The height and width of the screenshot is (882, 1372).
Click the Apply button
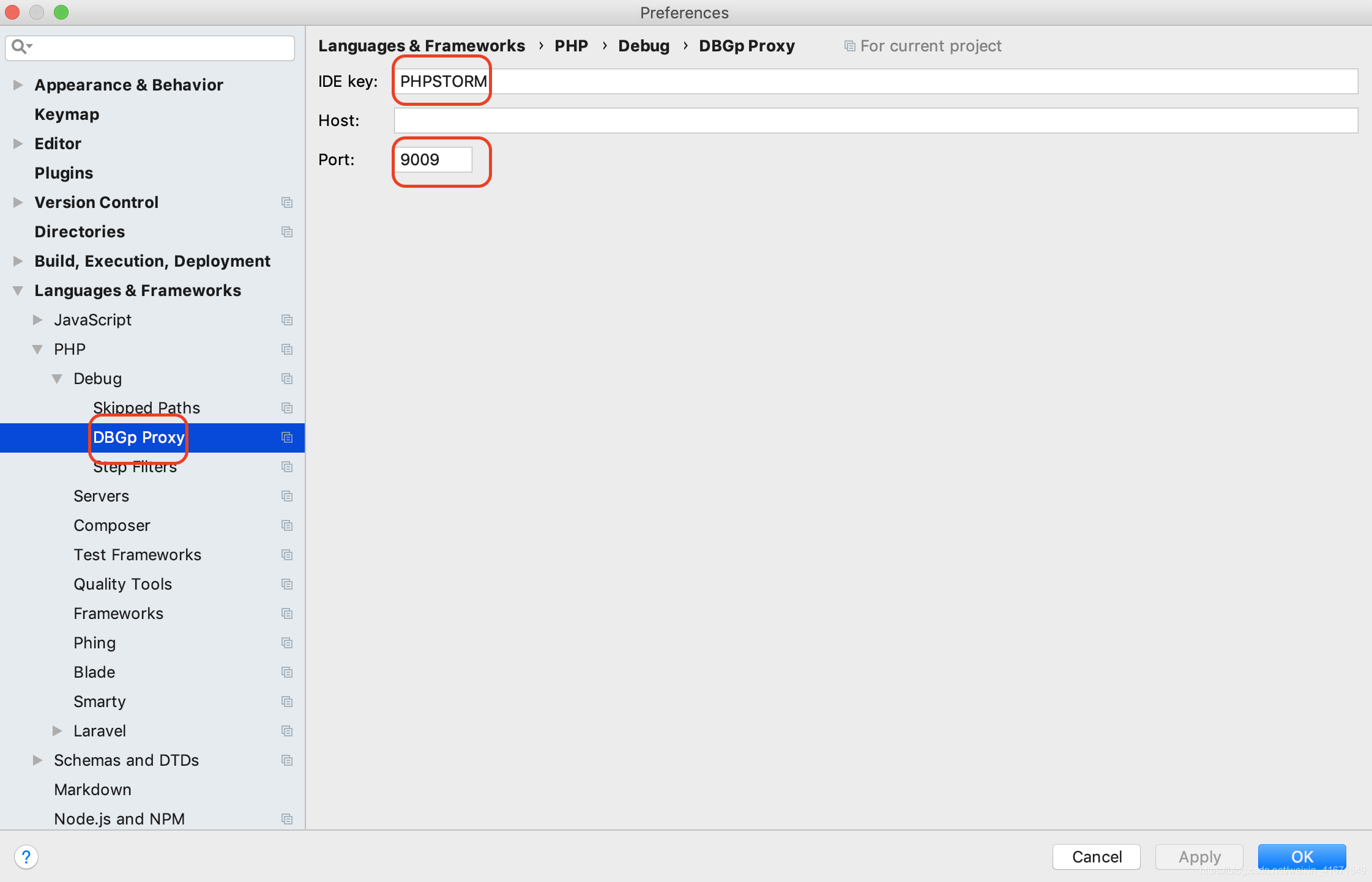(x=1199, y=857)
